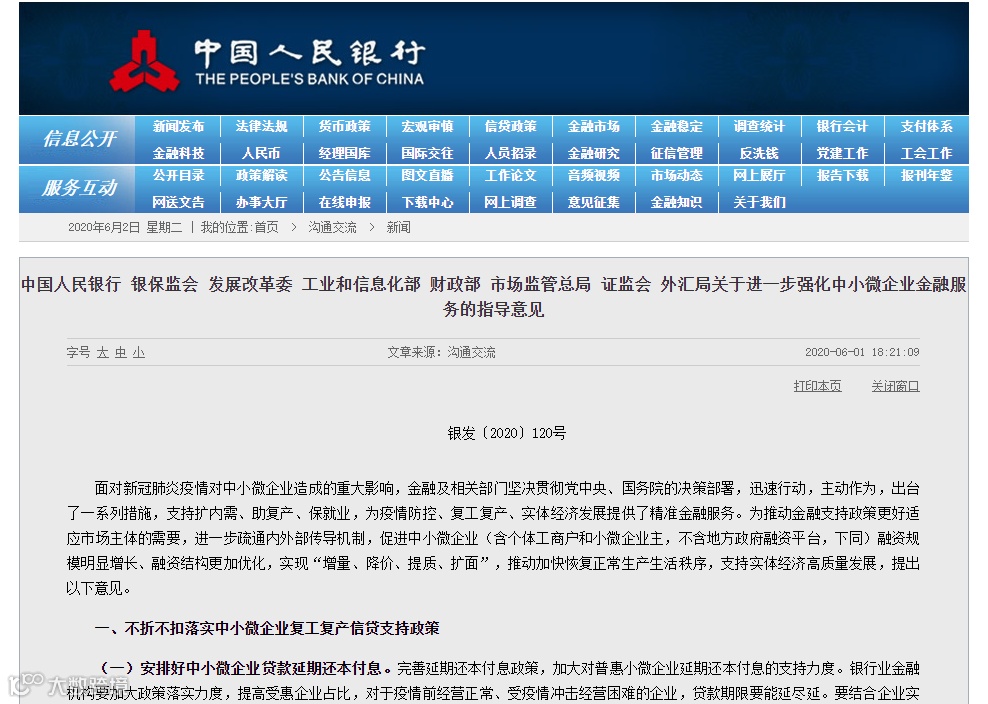Click the 信息公开 section header
The height and width of the screenshot is (704, 988).
coord(79,139)
